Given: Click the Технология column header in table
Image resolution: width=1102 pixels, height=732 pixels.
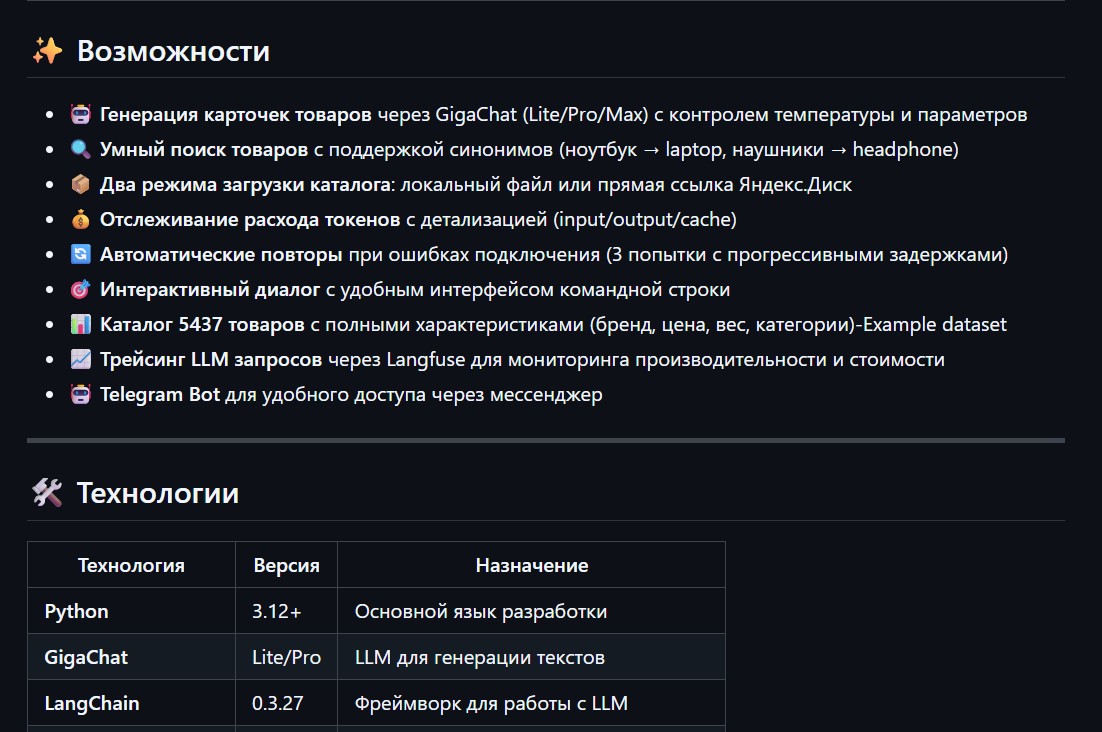Looking at the screenshot, I should click(x=131, y=566).
